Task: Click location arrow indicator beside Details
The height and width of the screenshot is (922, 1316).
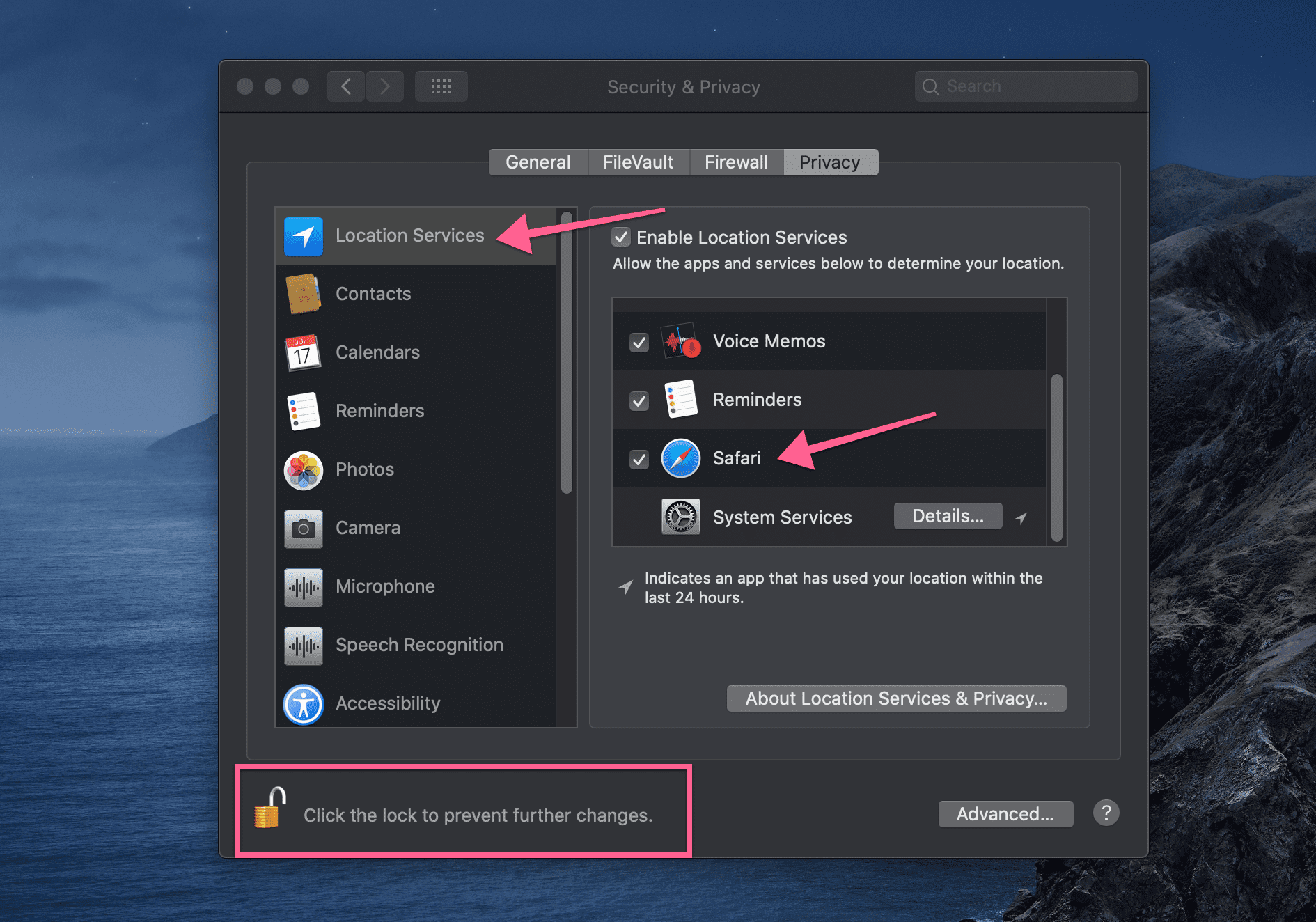Action: pyautogui.click(x=1021, y=518)
